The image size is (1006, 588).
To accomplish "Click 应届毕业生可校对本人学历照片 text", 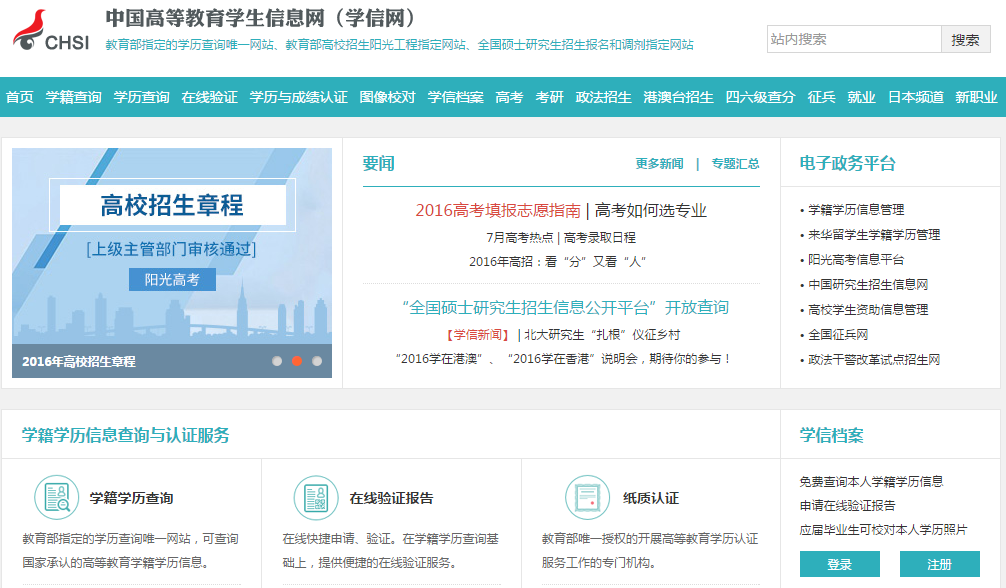I will coord(883,530).
